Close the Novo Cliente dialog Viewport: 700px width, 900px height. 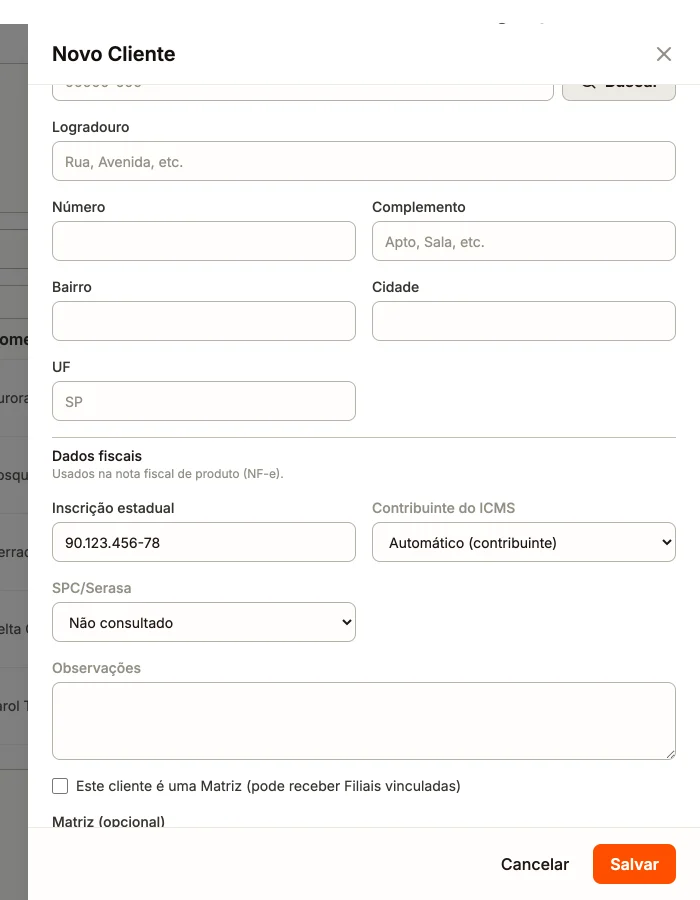pyautogui.click(x=664, y=54)
